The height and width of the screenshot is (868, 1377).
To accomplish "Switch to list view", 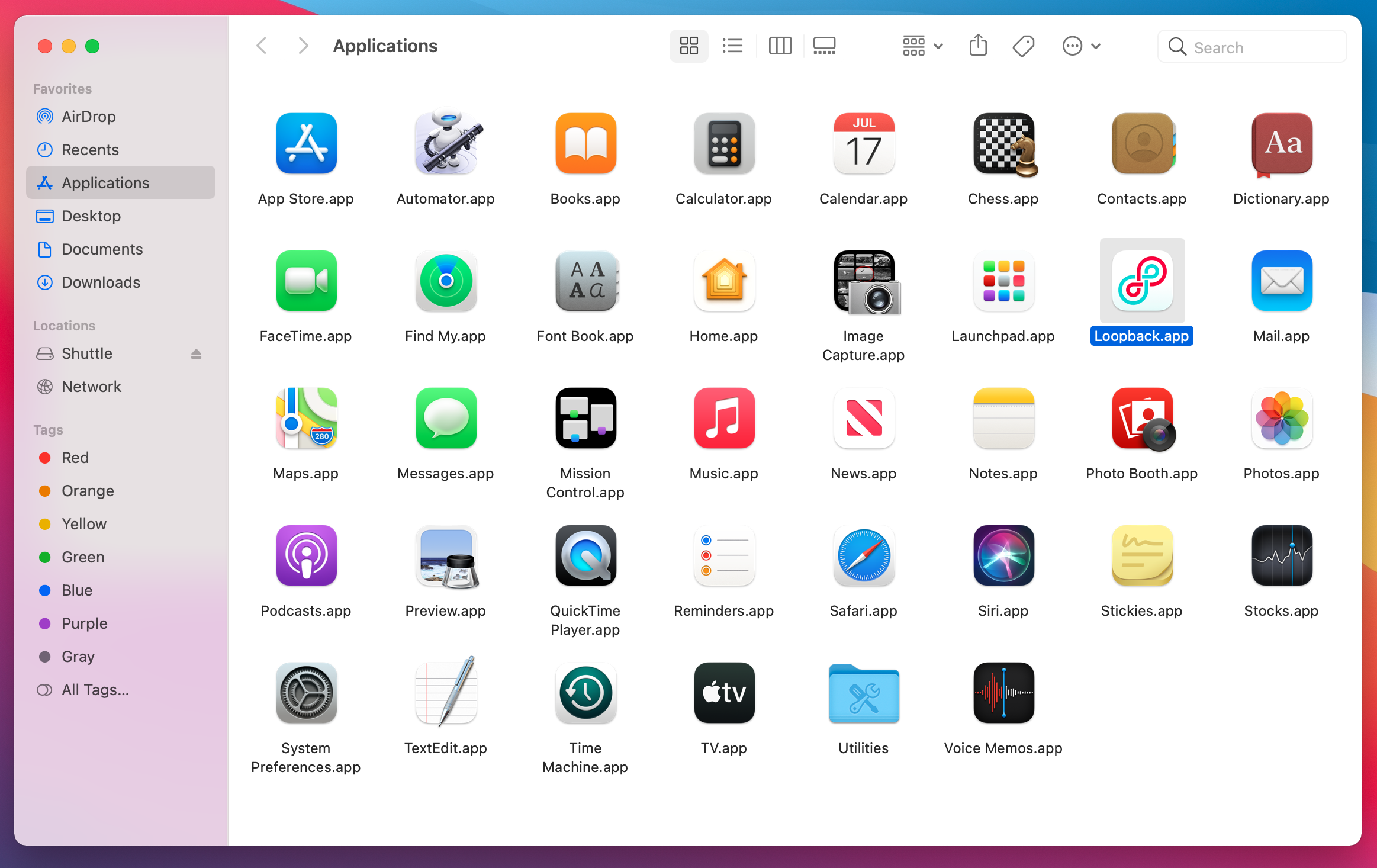I will click(732, 46).
